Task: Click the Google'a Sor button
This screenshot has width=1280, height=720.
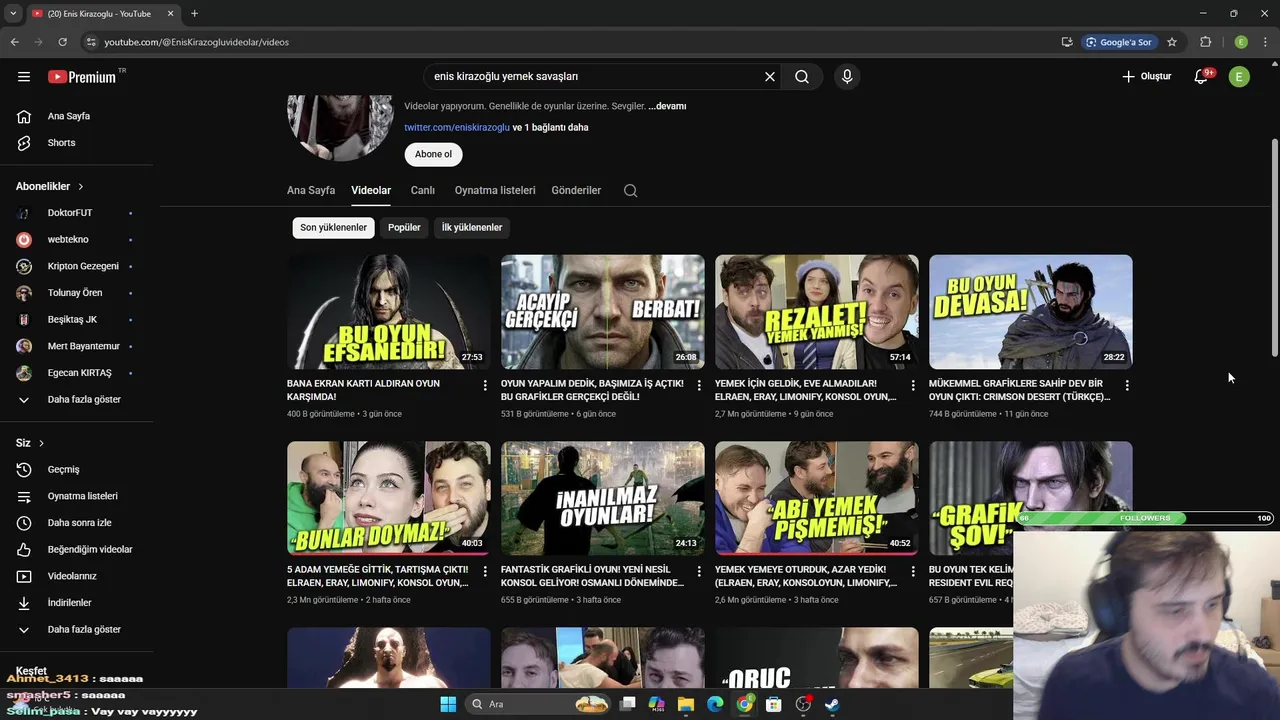Action: 1118,42
